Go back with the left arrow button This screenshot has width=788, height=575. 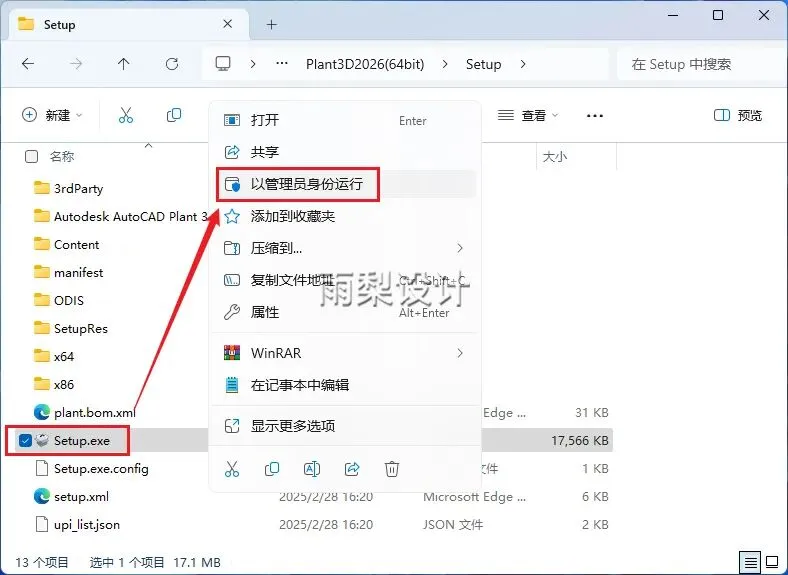click(x=28, y=64)
